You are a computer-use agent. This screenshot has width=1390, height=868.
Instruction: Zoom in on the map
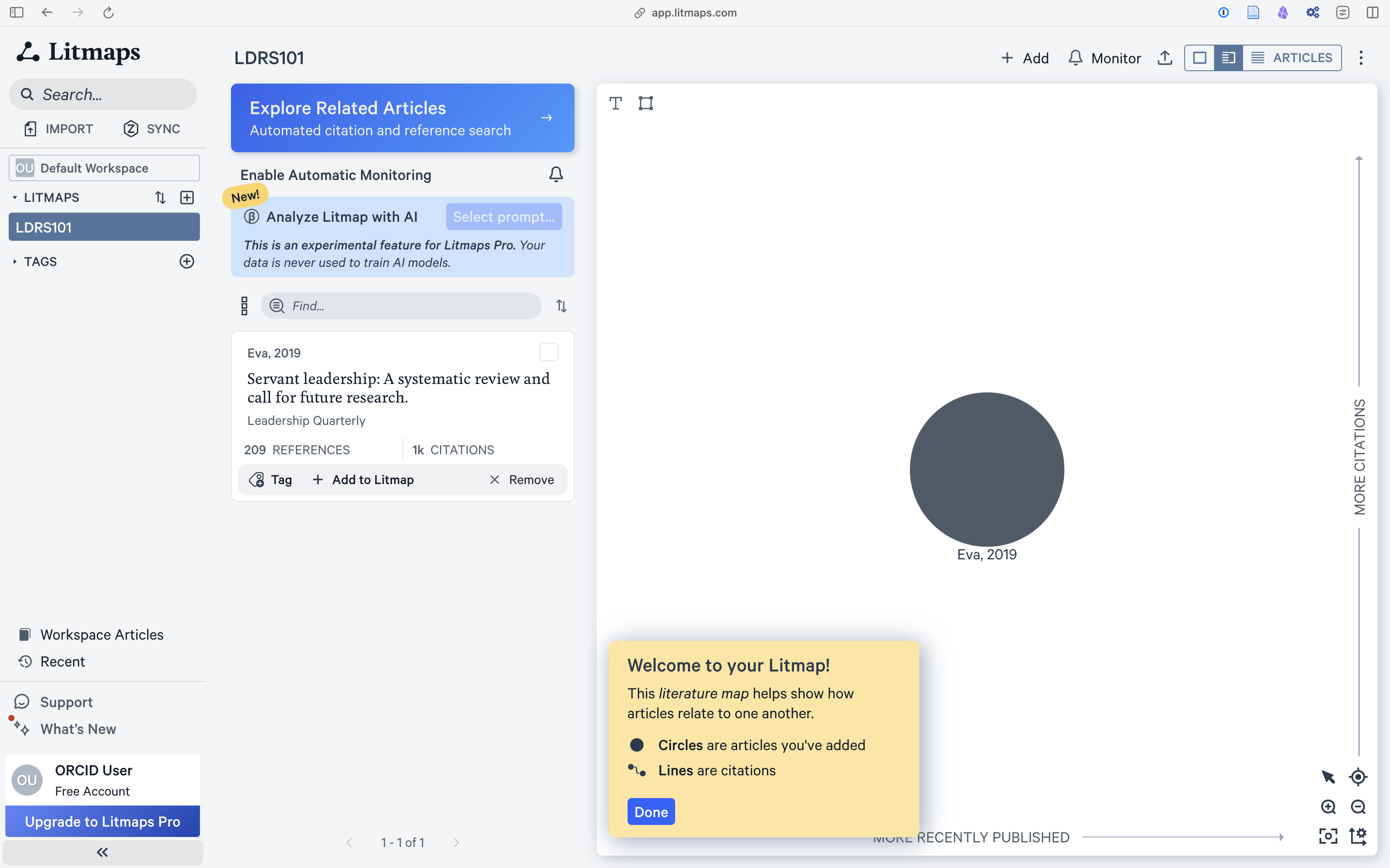coord(1328,807)
